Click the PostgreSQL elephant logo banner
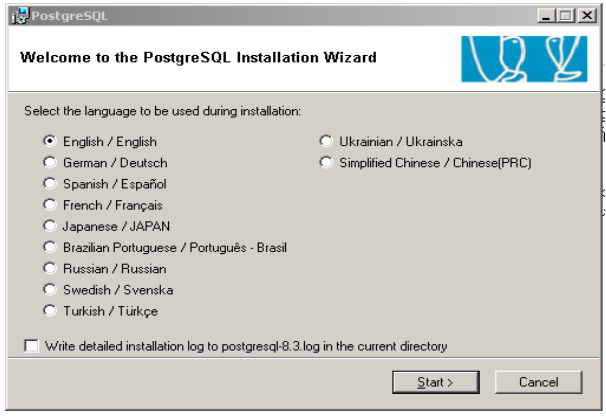Screen dimensions: 606x417 pos(524,59)
